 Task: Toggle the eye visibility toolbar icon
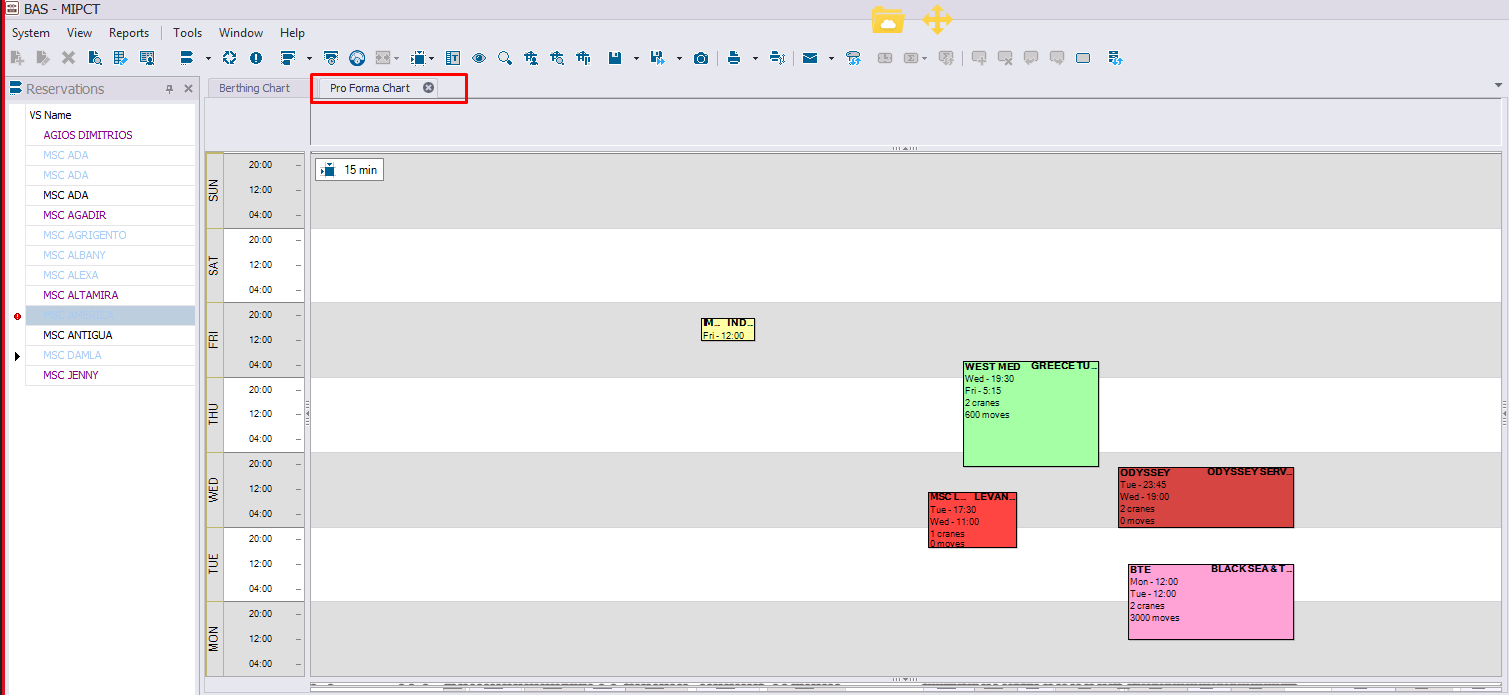(478, 58)
